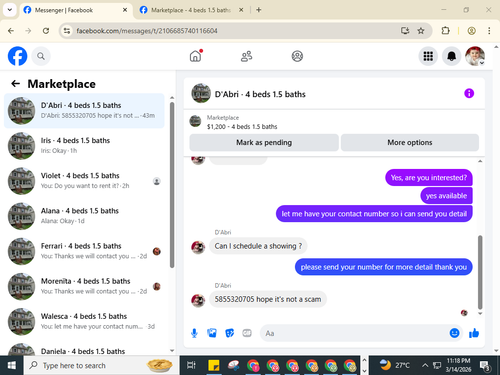Open Sticky Notes from the taskbar
The image size is (500, 375).
[x=214, y=366]
